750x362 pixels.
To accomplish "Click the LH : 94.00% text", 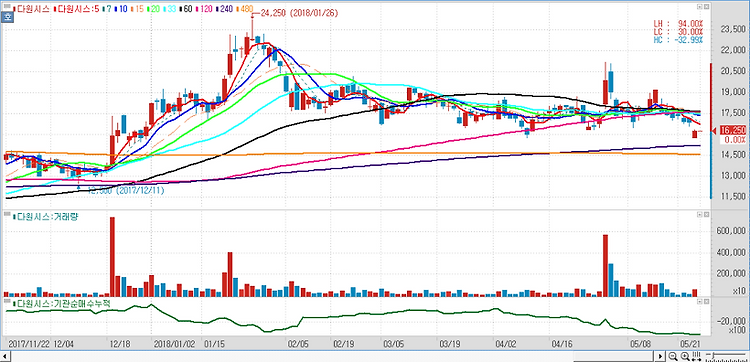I will click(678, 23).
